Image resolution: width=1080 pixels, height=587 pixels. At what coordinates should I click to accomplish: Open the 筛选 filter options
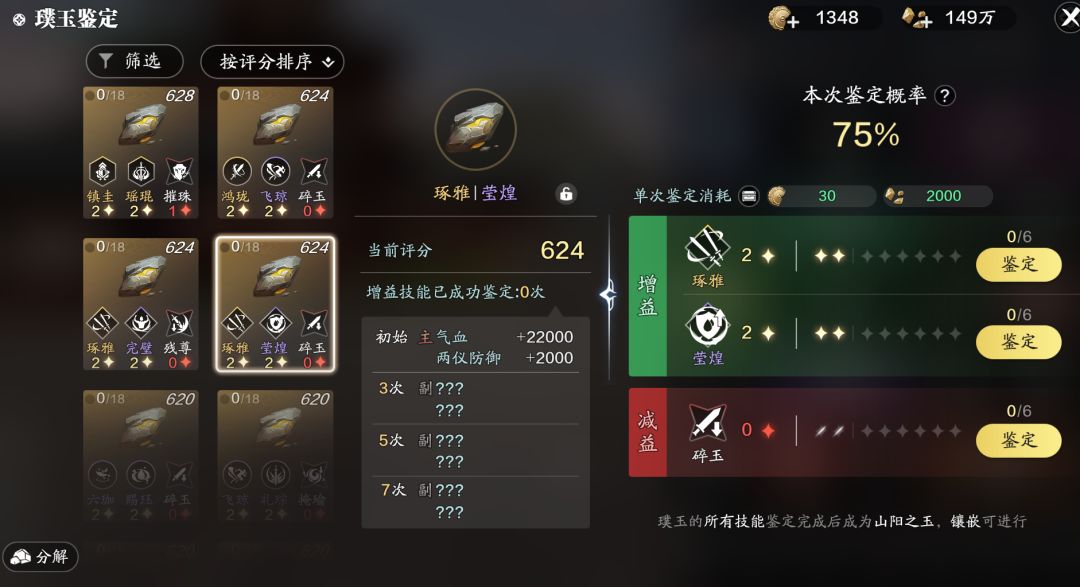click(134, 61)
